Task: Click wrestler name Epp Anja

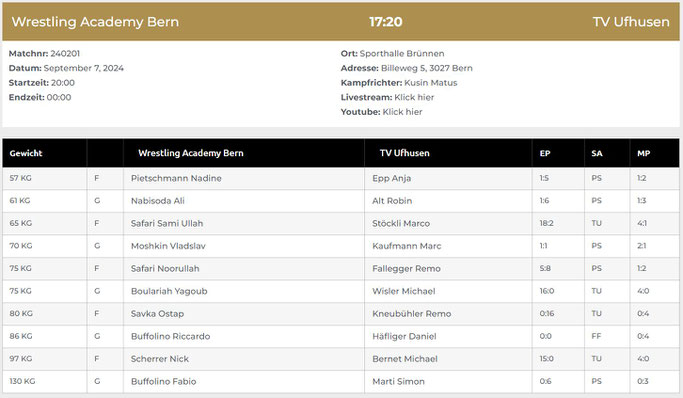Action: point(392,179)
